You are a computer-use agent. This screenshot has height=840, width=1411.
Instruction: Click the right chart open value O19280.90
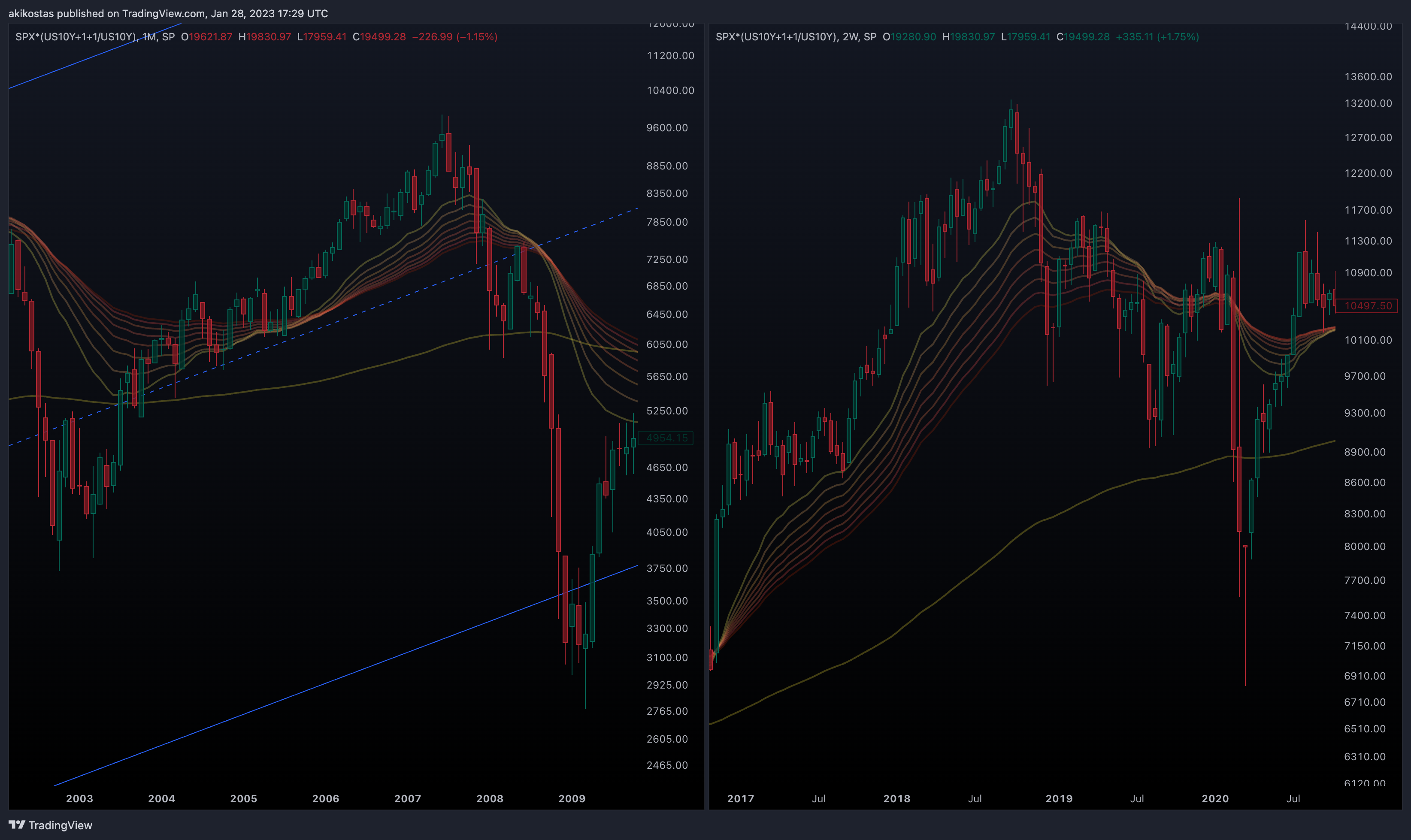point(909,37)
